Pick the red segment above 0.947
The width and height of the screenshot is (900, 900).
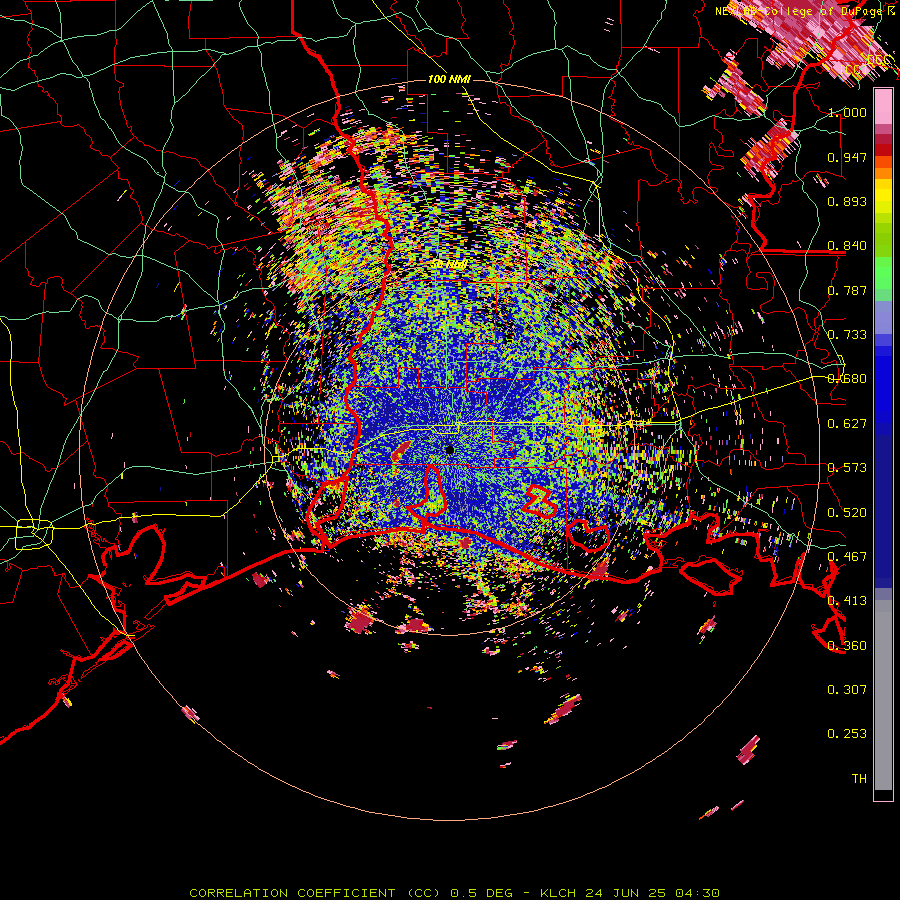(883, 150)
